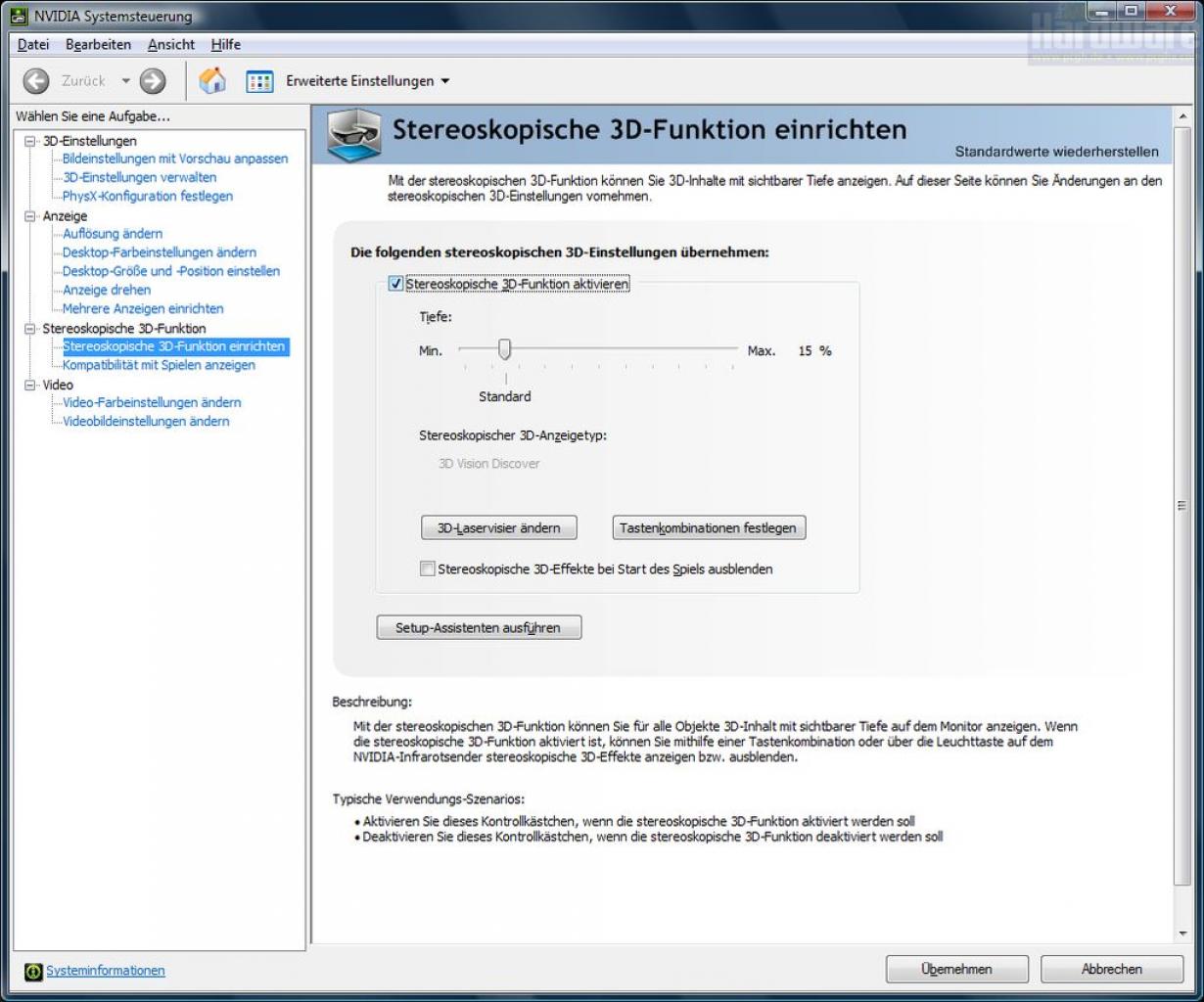Select Desktop-Größe und -Position einstellen
This screenshot has width=1204, height=1002.
tap(171, 271)
